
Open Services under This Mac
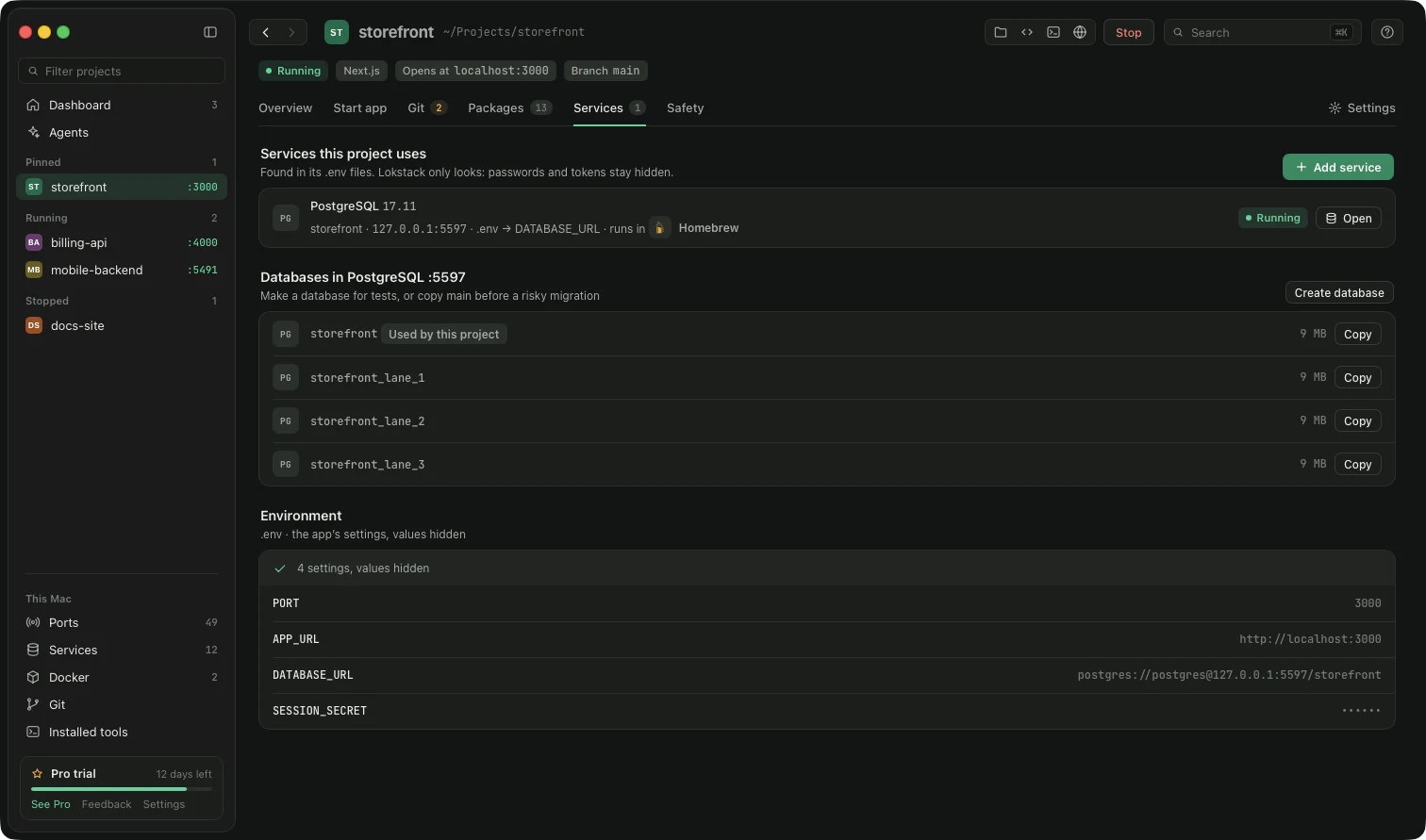pyautogui.click(x=122, y=650)
